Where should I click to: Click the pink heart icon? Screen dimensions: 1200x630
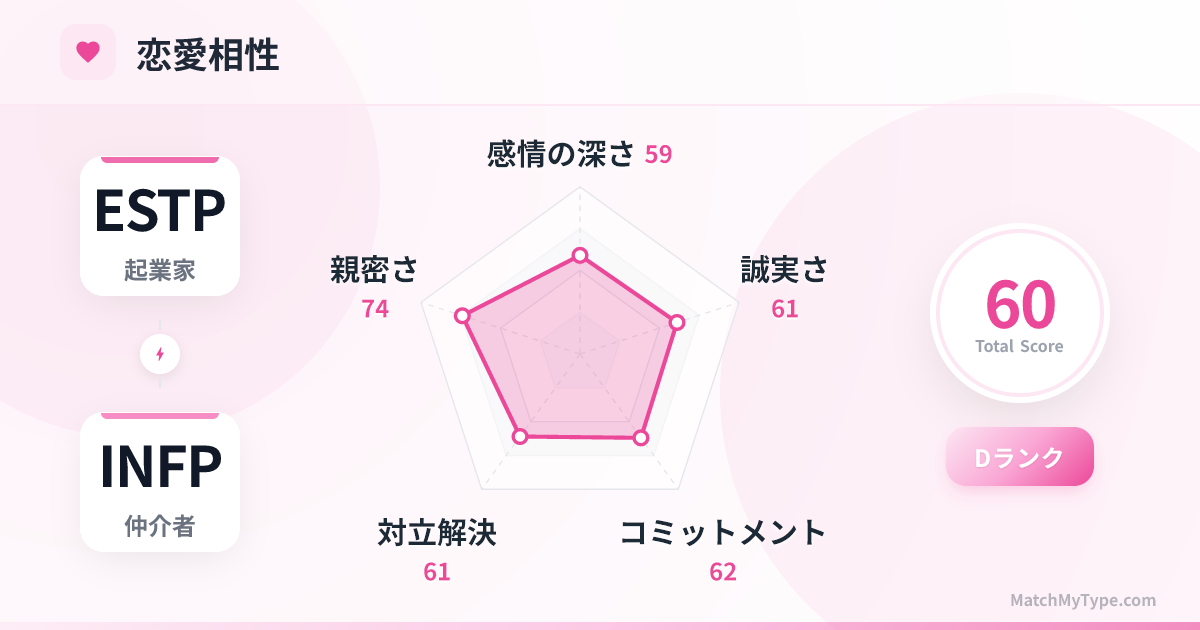88,52
